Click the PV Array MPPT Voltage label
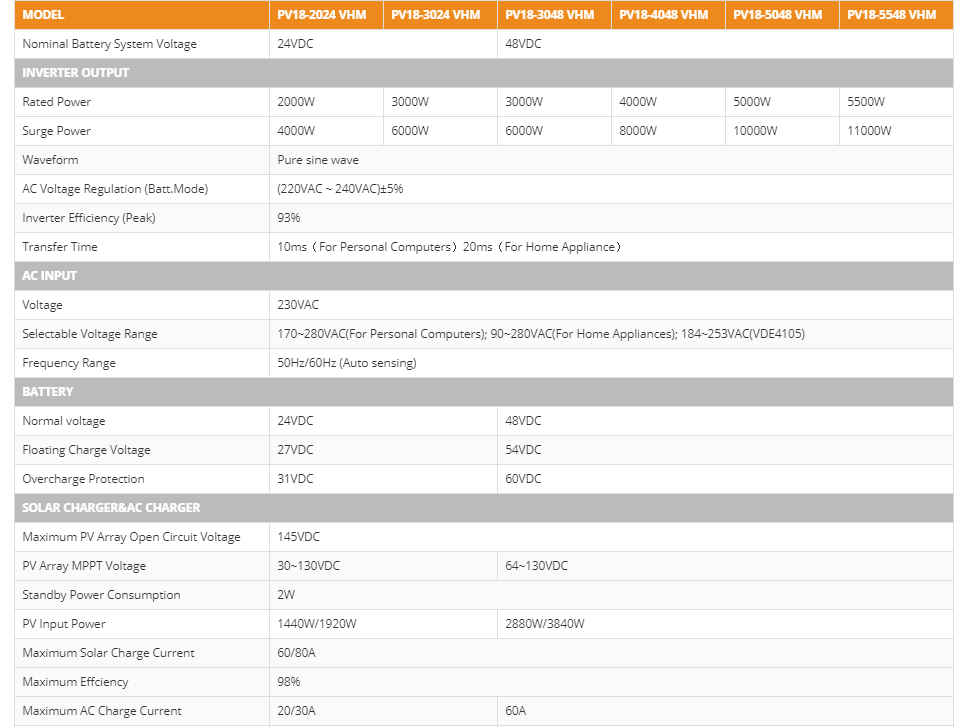Image resolution: width=965 pixels, height=727 pixels. click(84, 566)
